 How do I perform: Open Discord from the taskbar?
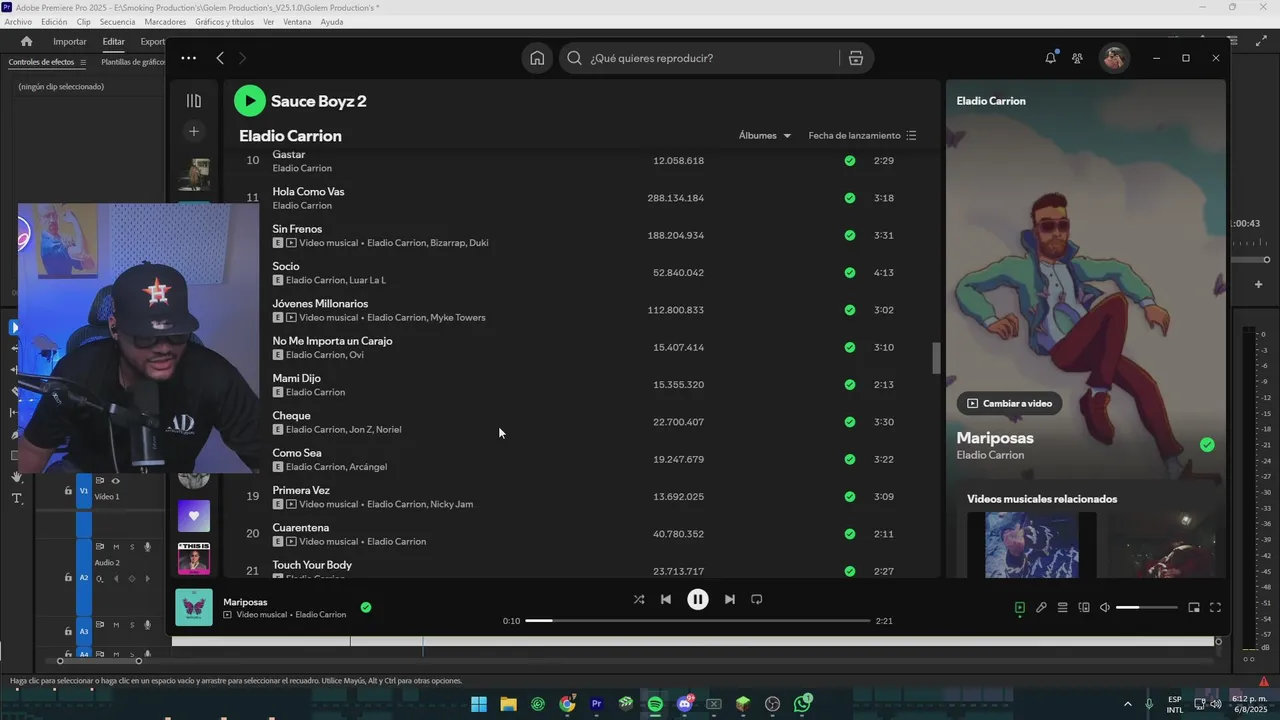click(685, 704)
